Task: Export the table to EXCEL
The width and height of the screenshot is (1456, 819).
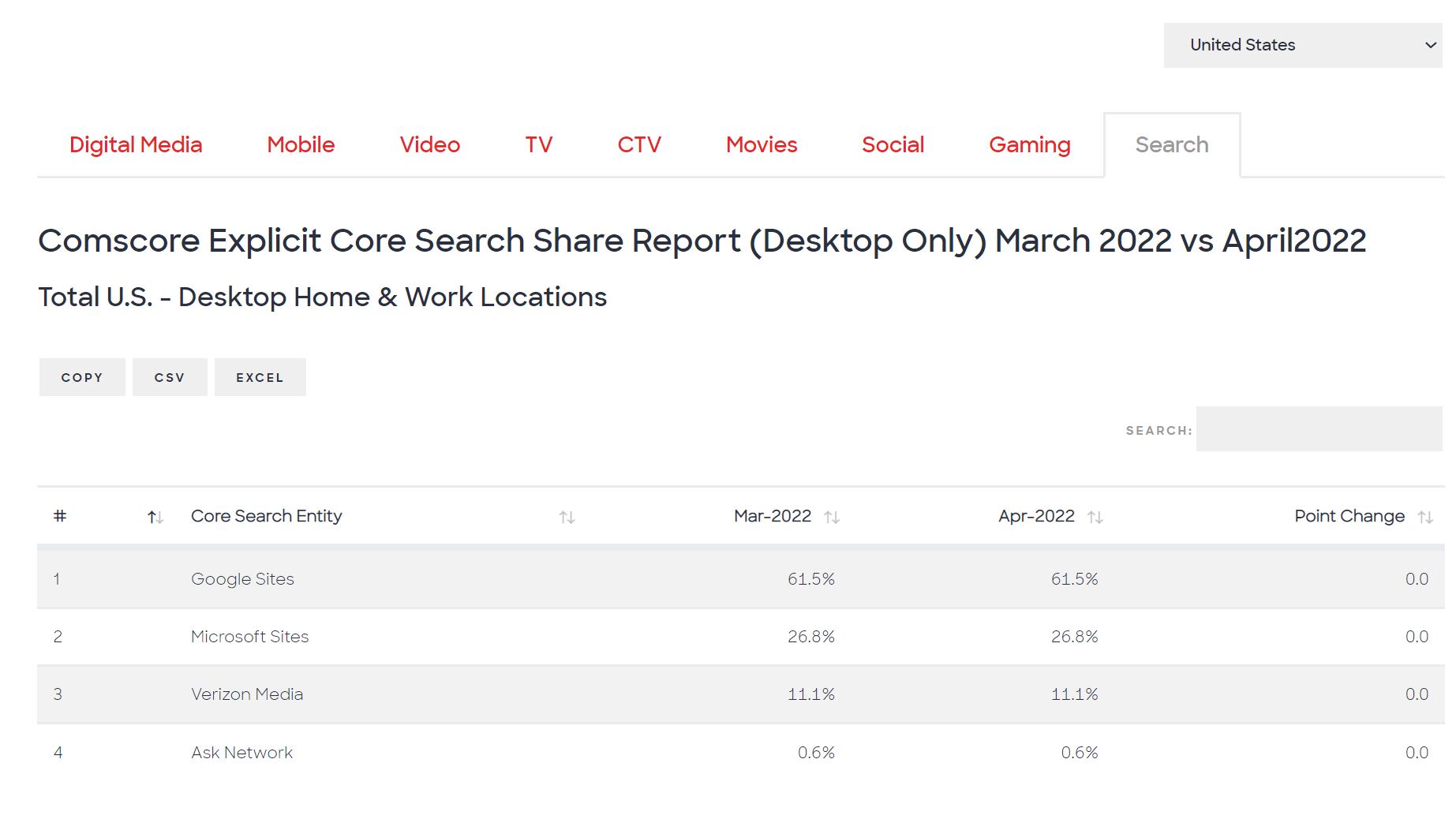Action: 260,377
